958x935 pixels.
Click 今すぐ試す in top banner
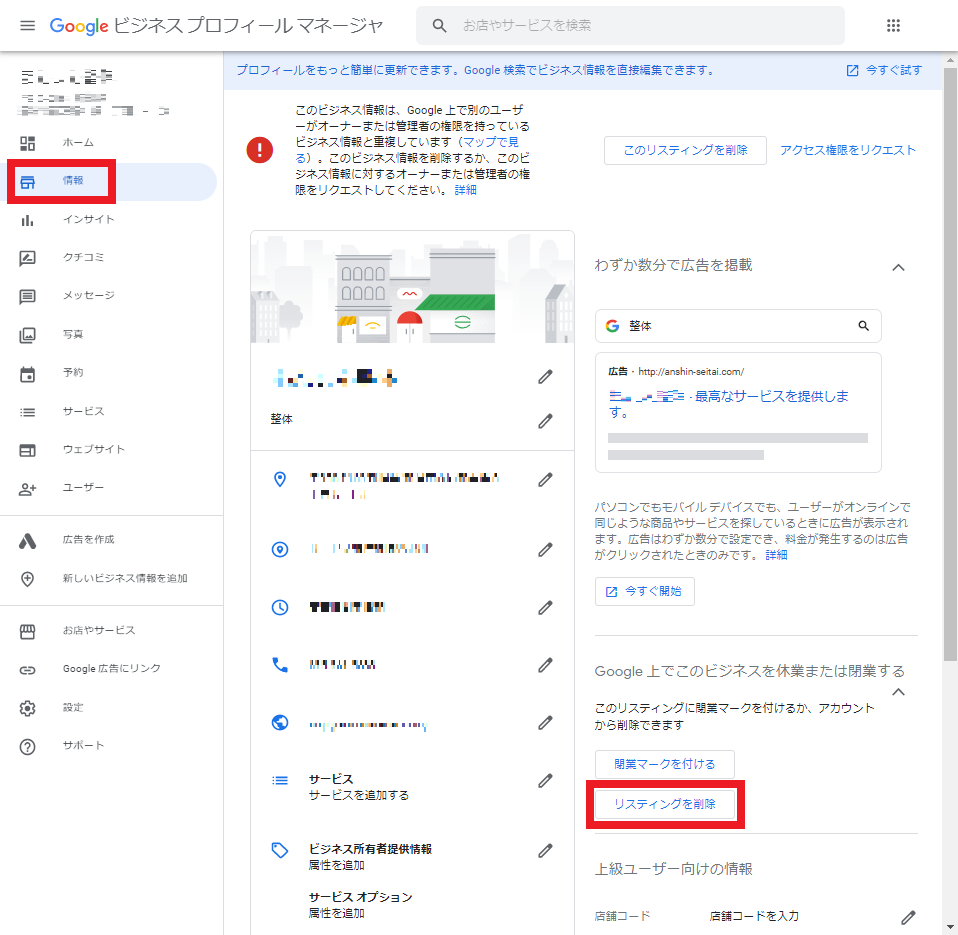(884, 70)
